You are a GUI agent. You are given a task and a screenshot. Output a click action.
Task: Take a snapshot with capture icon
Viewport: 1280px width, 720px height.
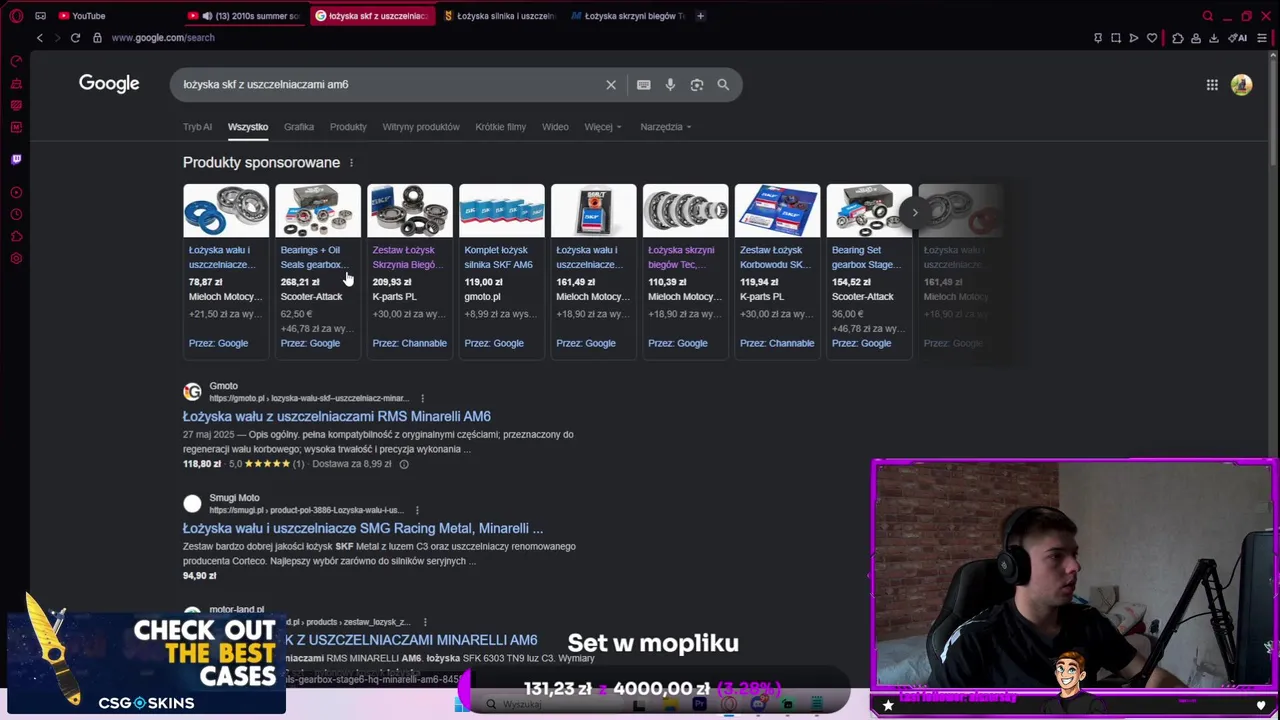(1116, 38)
